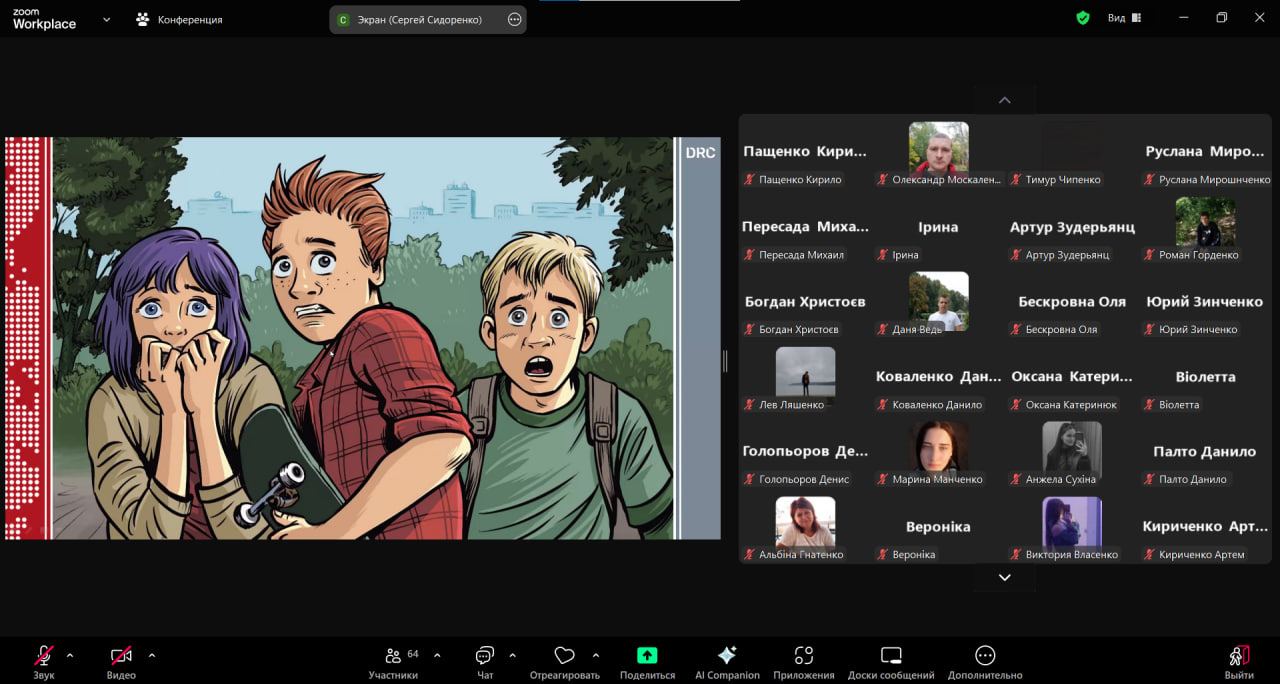Expand the arrow next to Отреагировать
Image resolution: width=1280 pixels, height=684 pixels.
596,656
